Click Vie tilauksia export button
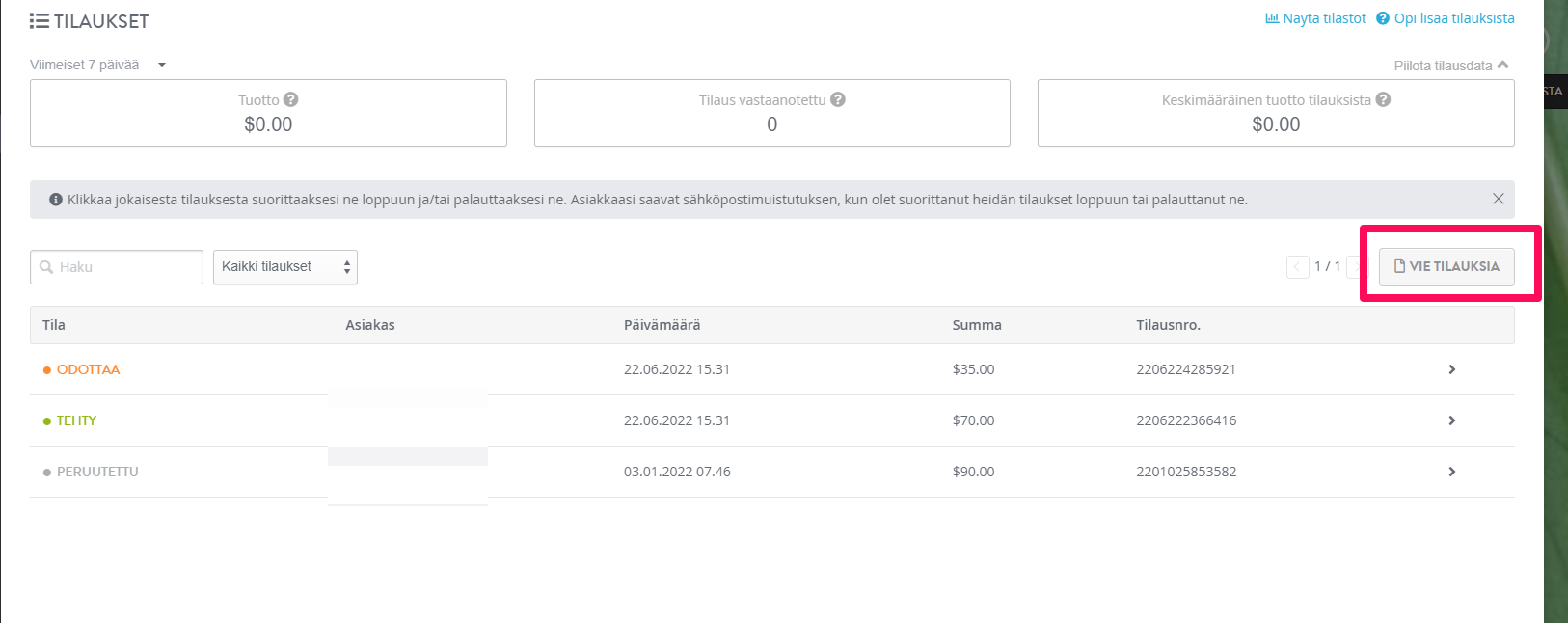This screenshot has width=1568, height=623. point(1446,266)
